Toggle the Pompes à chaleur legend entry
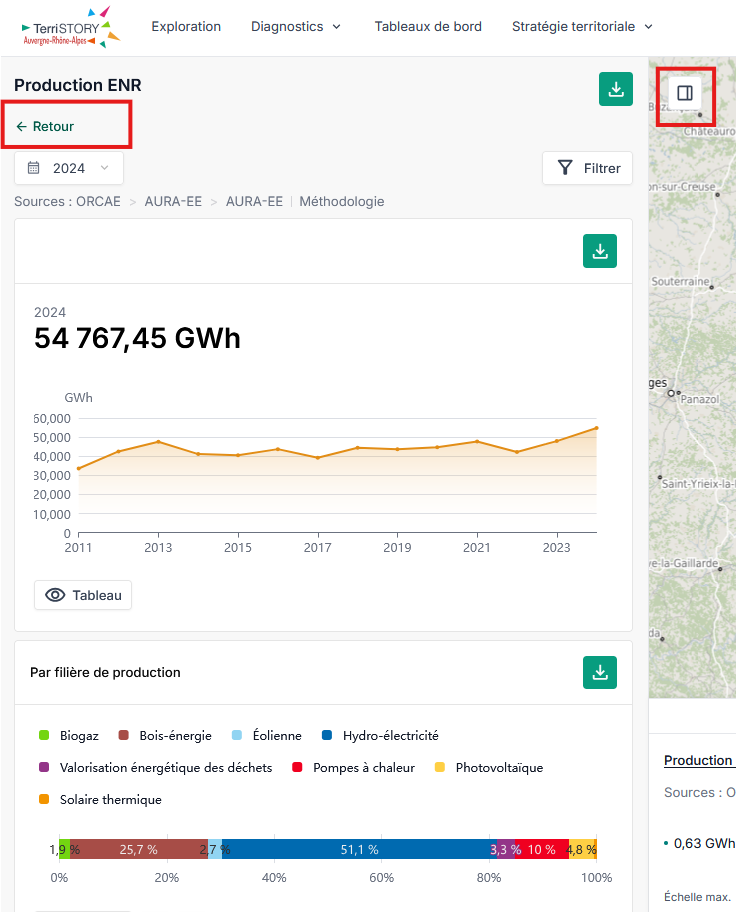 click(353, 767)
